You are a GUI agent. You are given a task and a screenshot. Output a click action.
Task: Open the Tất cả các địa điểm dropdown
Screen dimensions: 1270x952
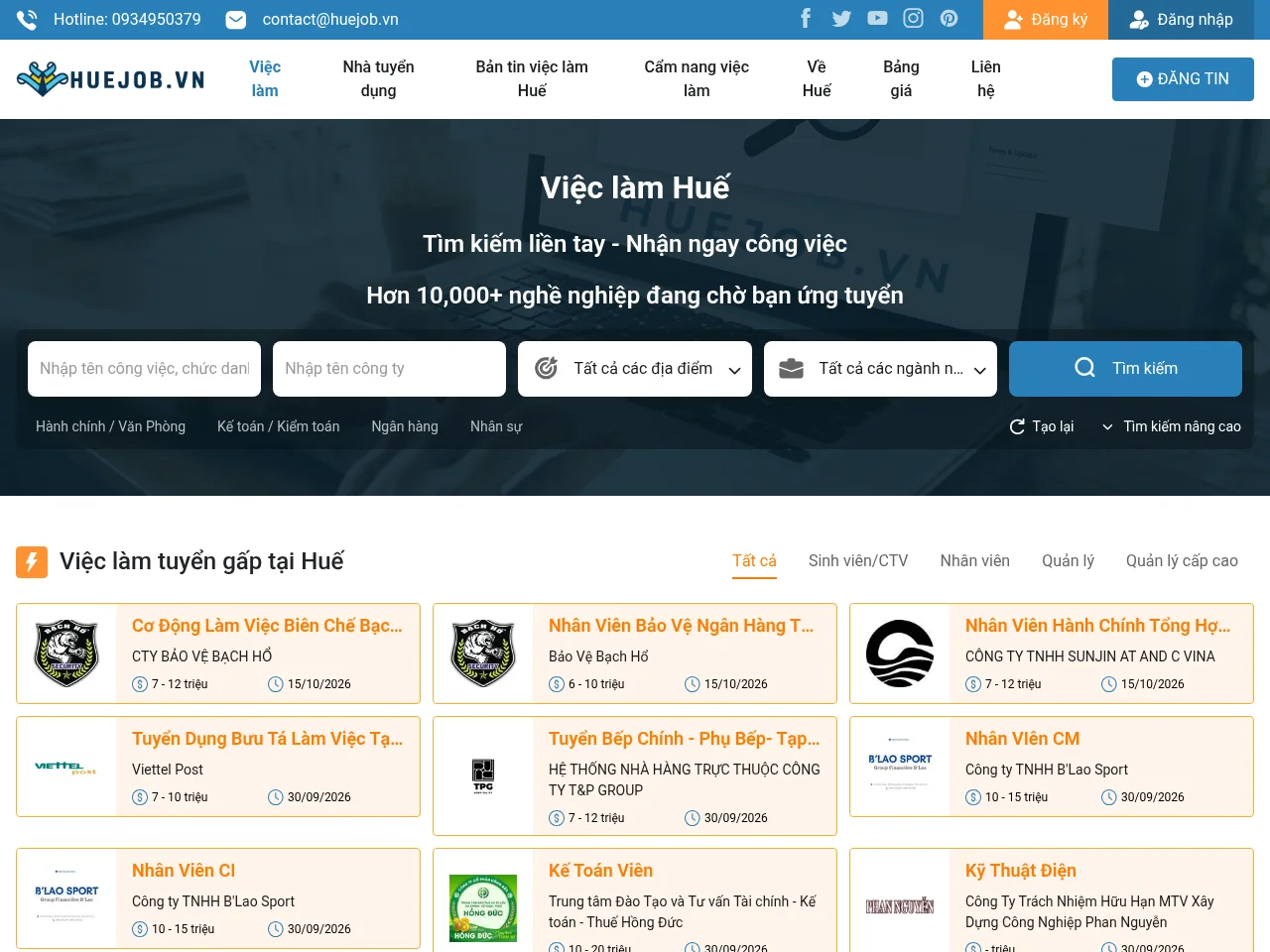pos(635,369)
